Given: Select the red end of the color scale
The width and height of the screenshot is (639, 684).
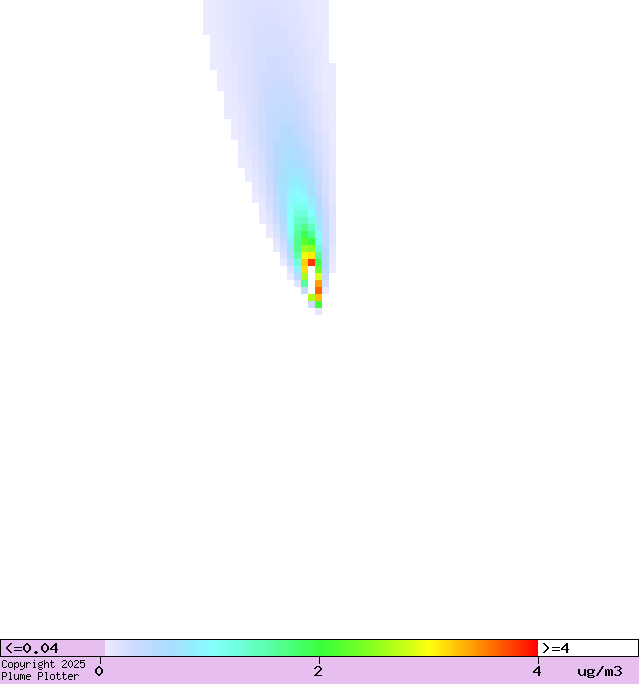Looking at the screenshot, I should click(528, 648).
